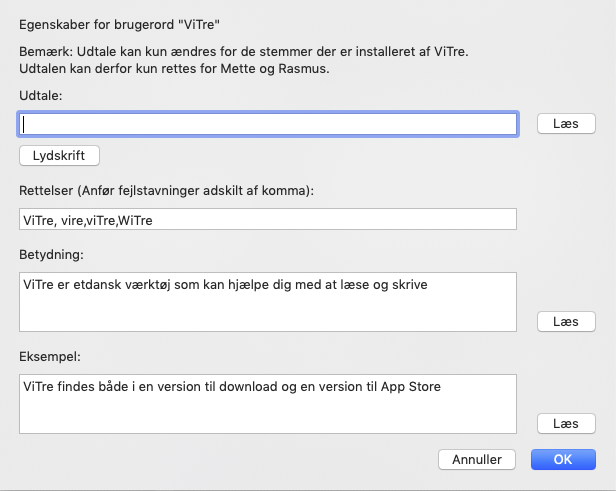Image resolution: width=616 pixels, height=491 pixels.
Task: Click the "Udtale:" label
Action: (41, 95)
